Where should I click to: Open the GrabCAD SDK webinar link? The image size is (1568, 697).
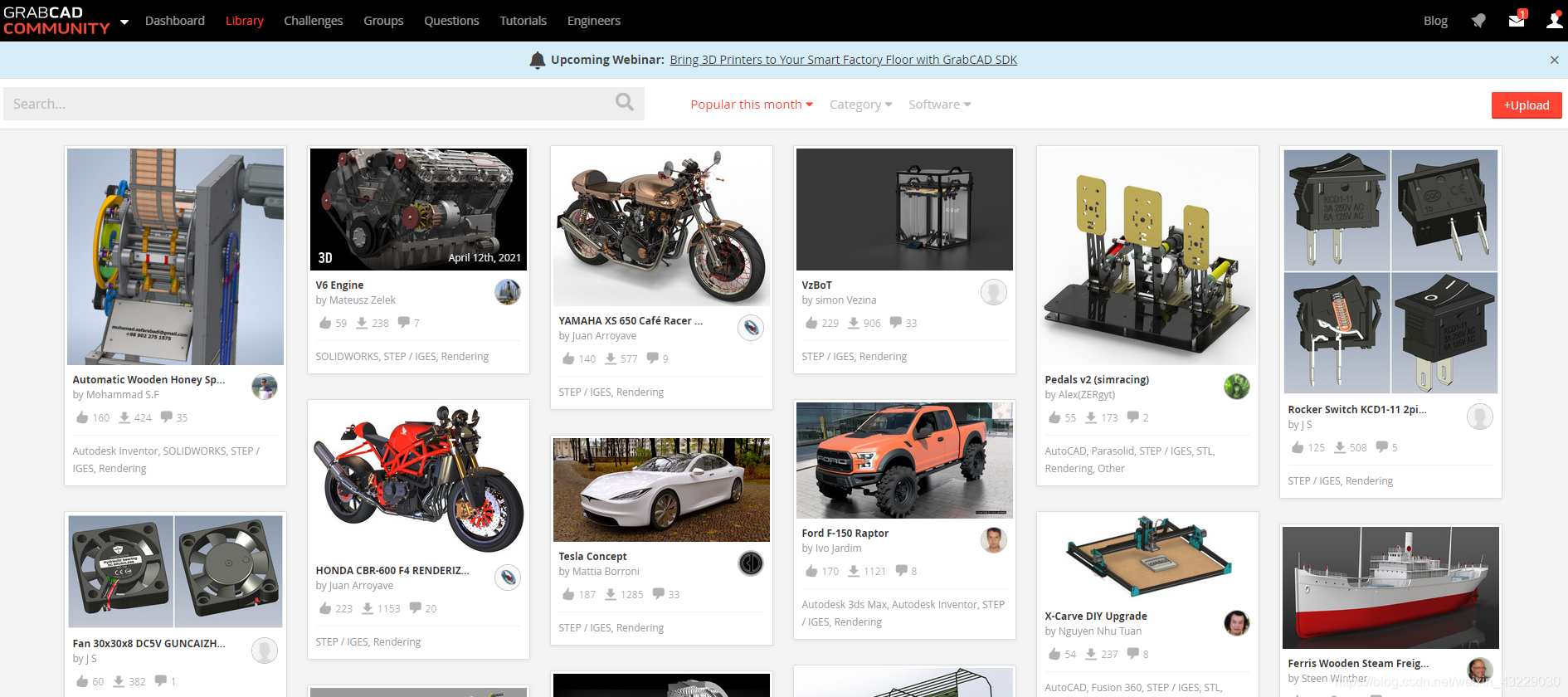point(844,60)
